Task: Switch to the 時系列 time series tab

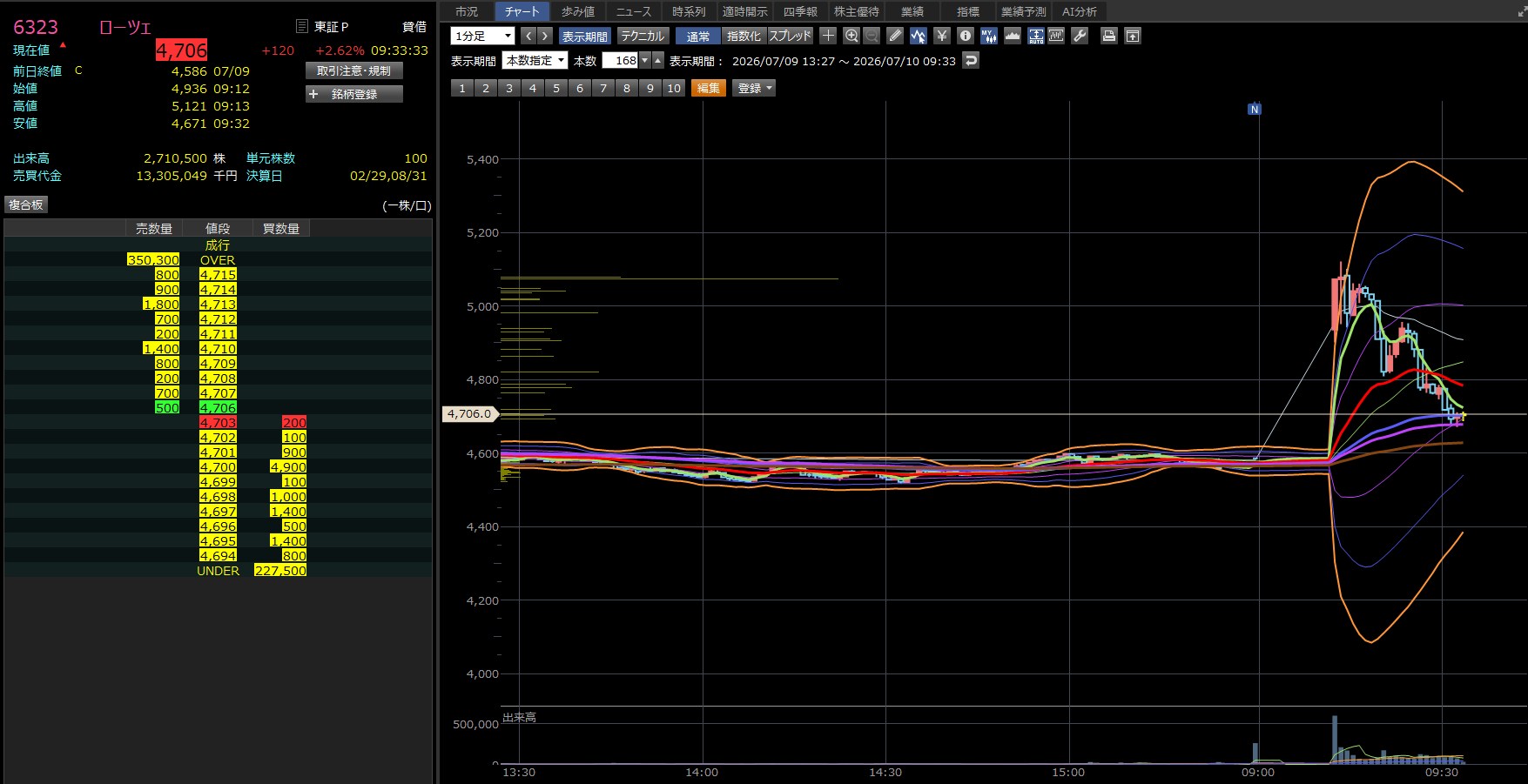Action: (x=689, y=11)
